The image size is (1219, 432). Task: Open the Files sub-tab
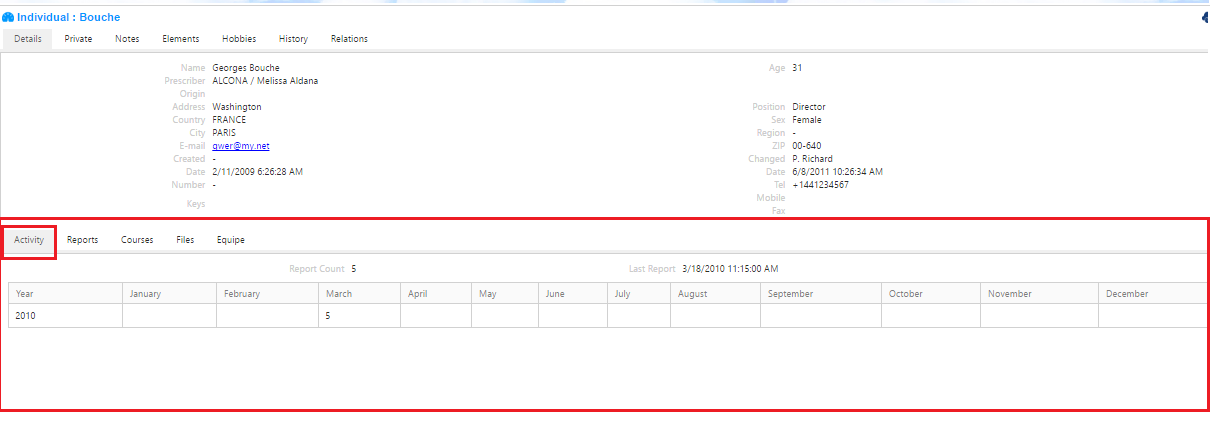185,240
